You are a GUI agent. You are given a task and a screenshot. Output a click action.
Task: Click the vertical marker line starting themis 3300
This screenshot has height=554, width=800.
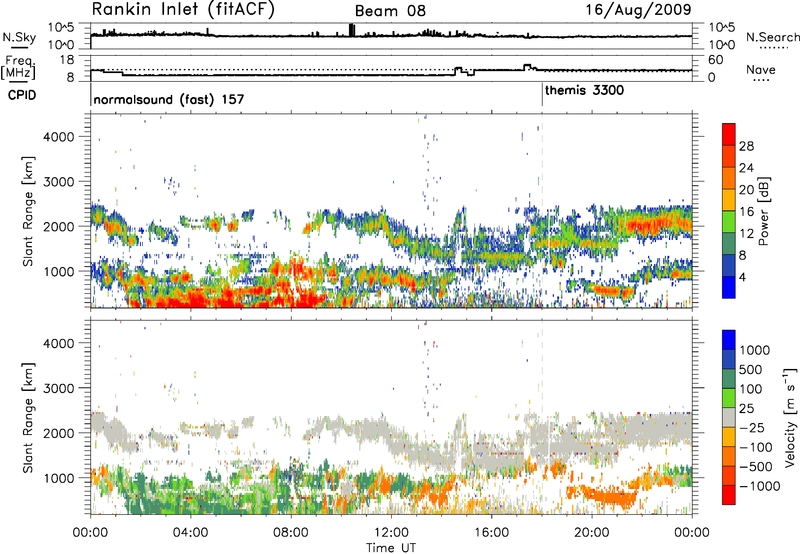click(x=542, y=95)
